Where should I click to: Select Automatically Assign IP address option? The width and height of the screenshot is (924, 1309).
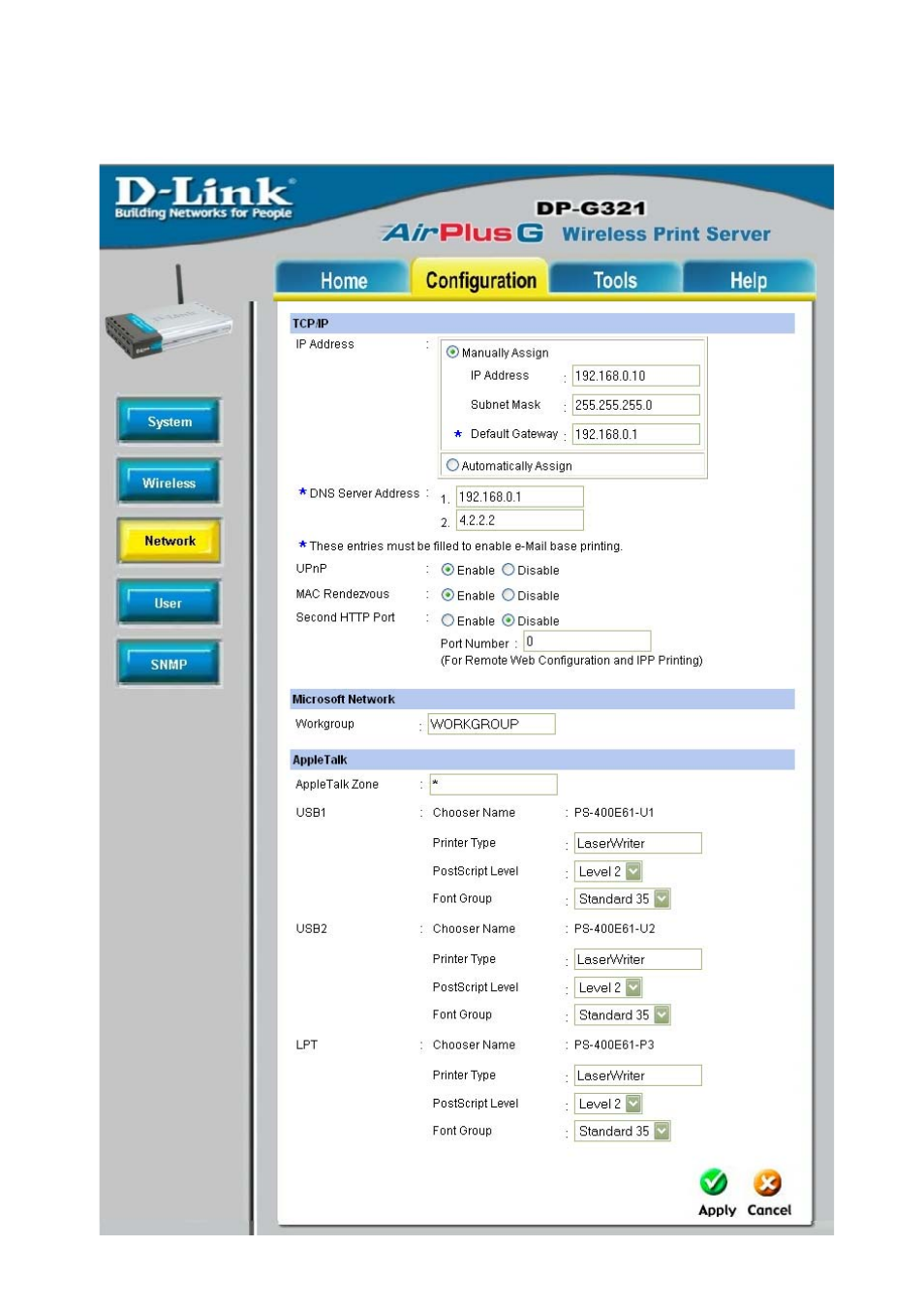point(452,465)
